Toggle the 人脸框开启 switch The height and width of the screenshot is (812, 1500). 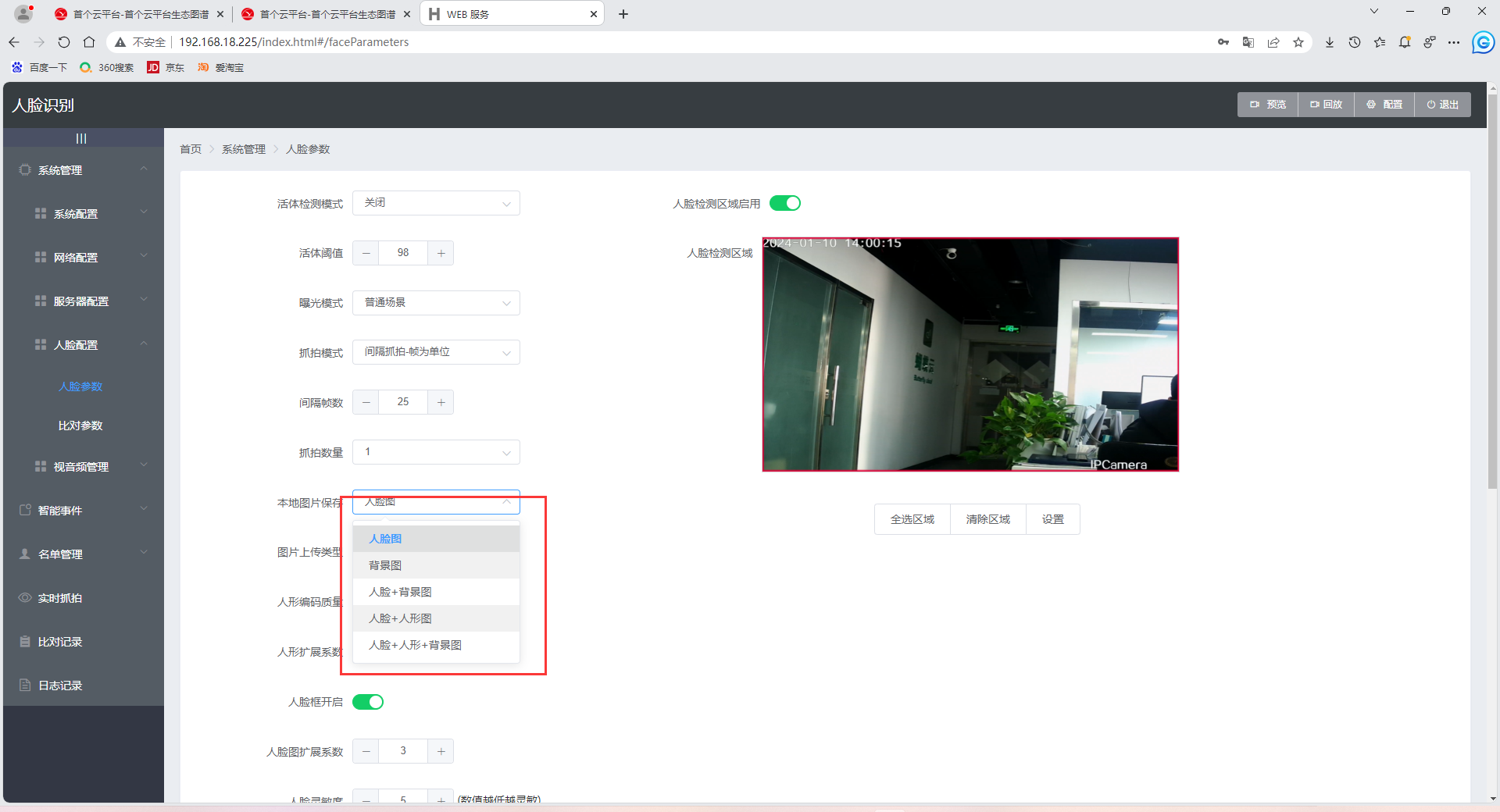[x=367, y=702]
